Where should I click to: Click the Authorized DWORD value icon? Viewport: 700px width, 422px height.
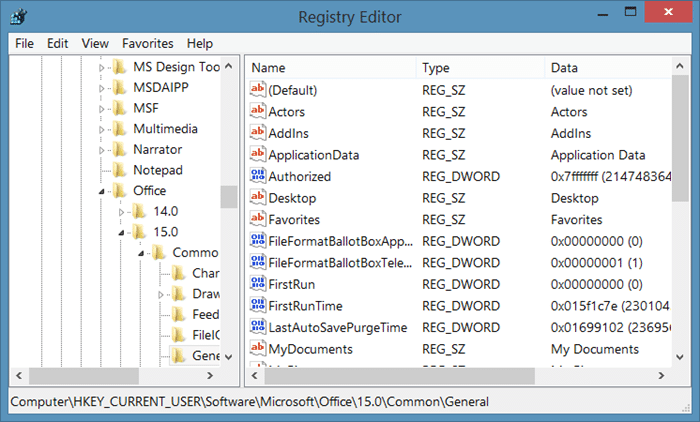[x=256, y=176]
